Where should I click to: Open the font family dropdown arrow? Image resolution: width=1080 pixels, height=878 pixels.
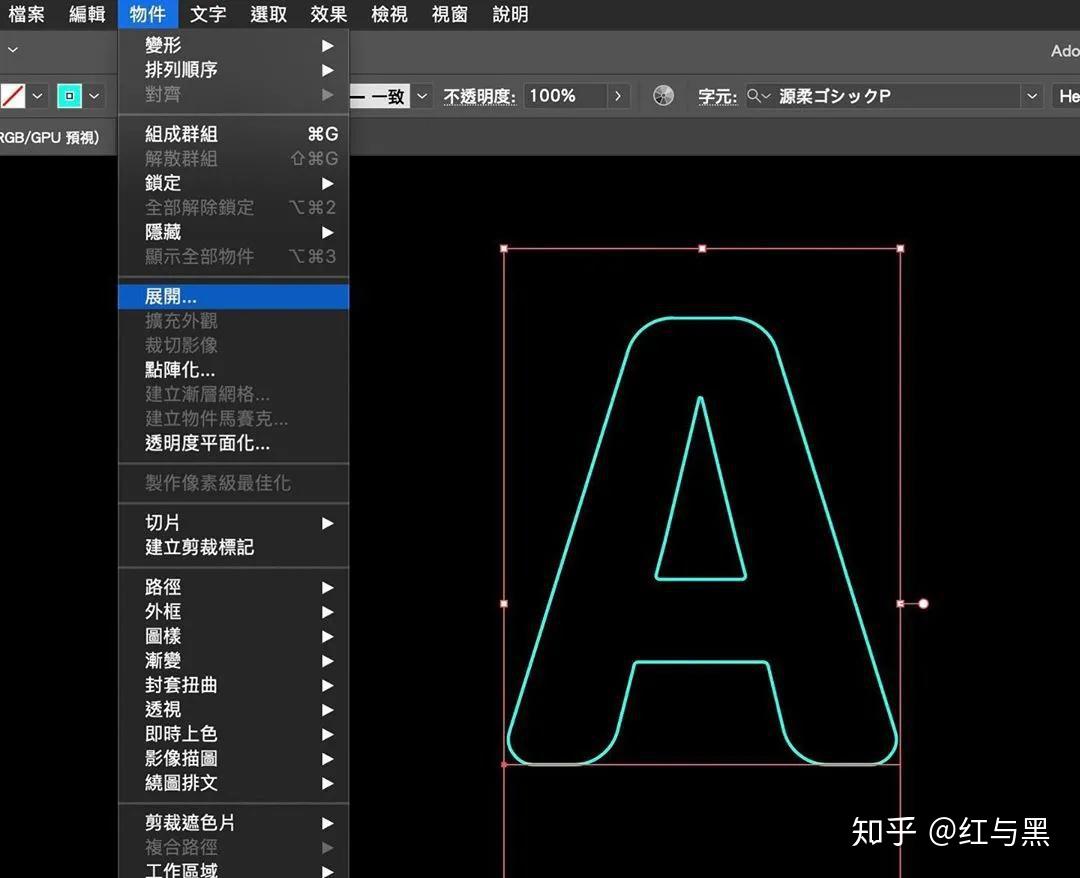coord(1032,96)
